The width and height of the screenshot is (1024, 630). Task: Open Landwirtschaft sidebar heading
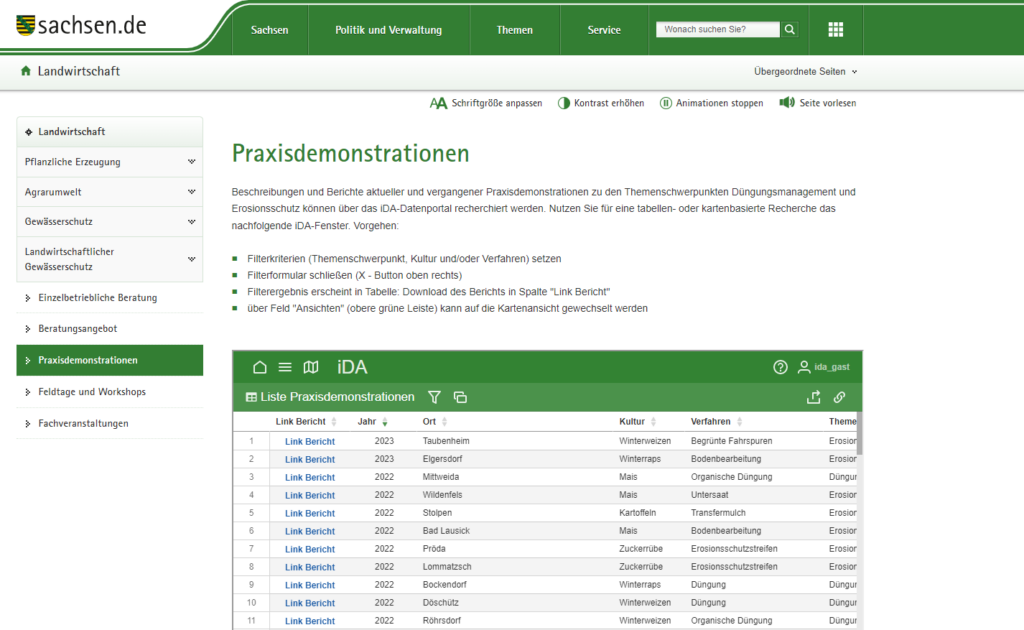tap(110, 132)
